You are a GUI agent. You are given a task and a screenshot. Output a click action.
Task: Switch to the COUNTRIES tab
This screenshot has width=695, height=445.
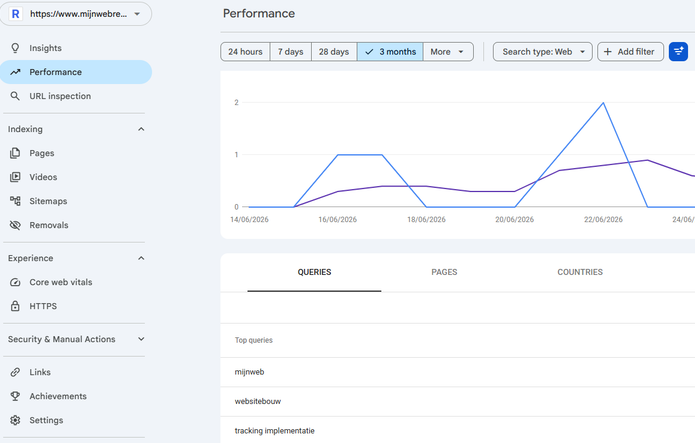[580, 272]
